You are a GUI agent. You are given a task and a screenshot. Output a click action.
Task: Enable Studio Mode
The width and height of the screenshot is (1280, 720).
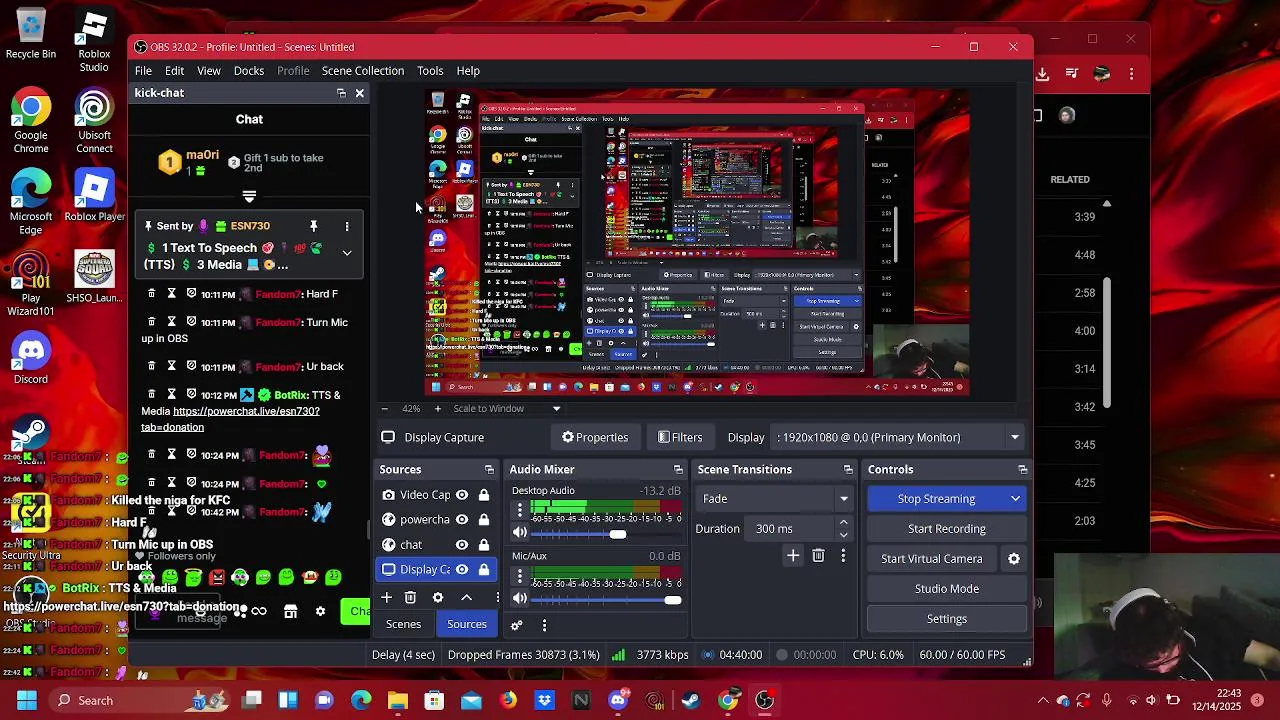click(x=946, y=589)
